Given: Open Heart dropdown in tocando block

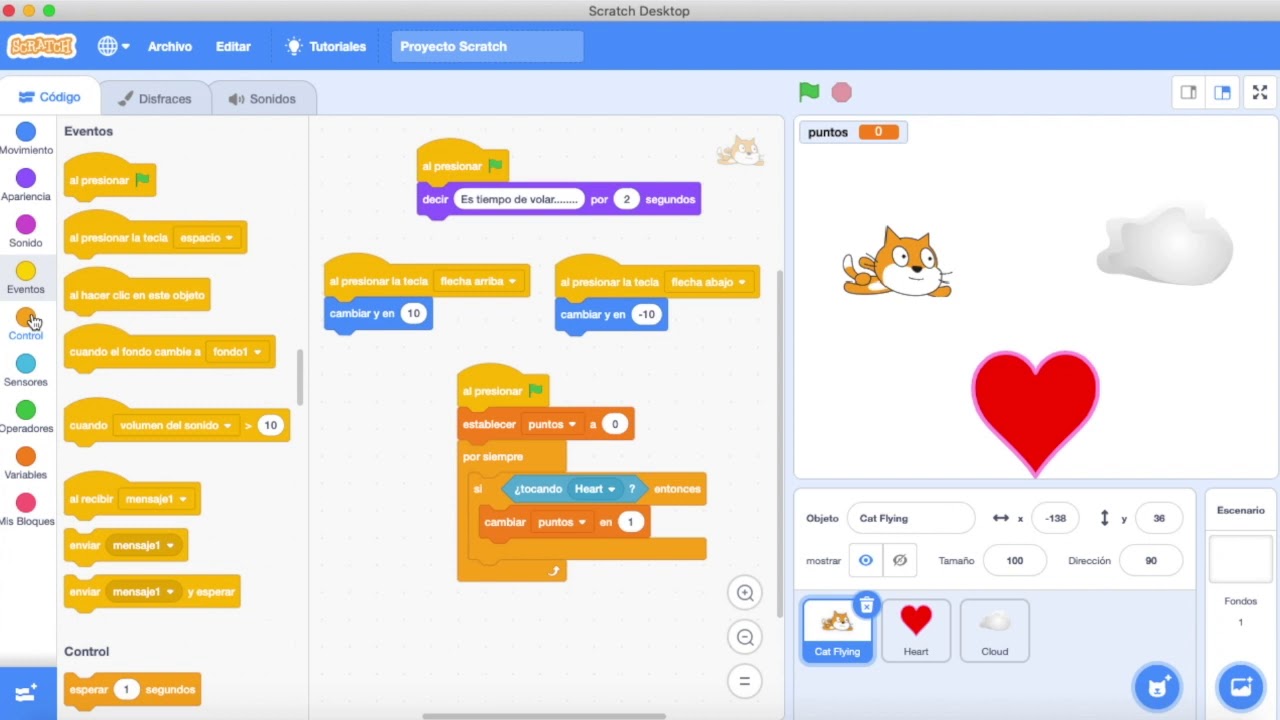Looking at the screenshot, I should (594, 489).
